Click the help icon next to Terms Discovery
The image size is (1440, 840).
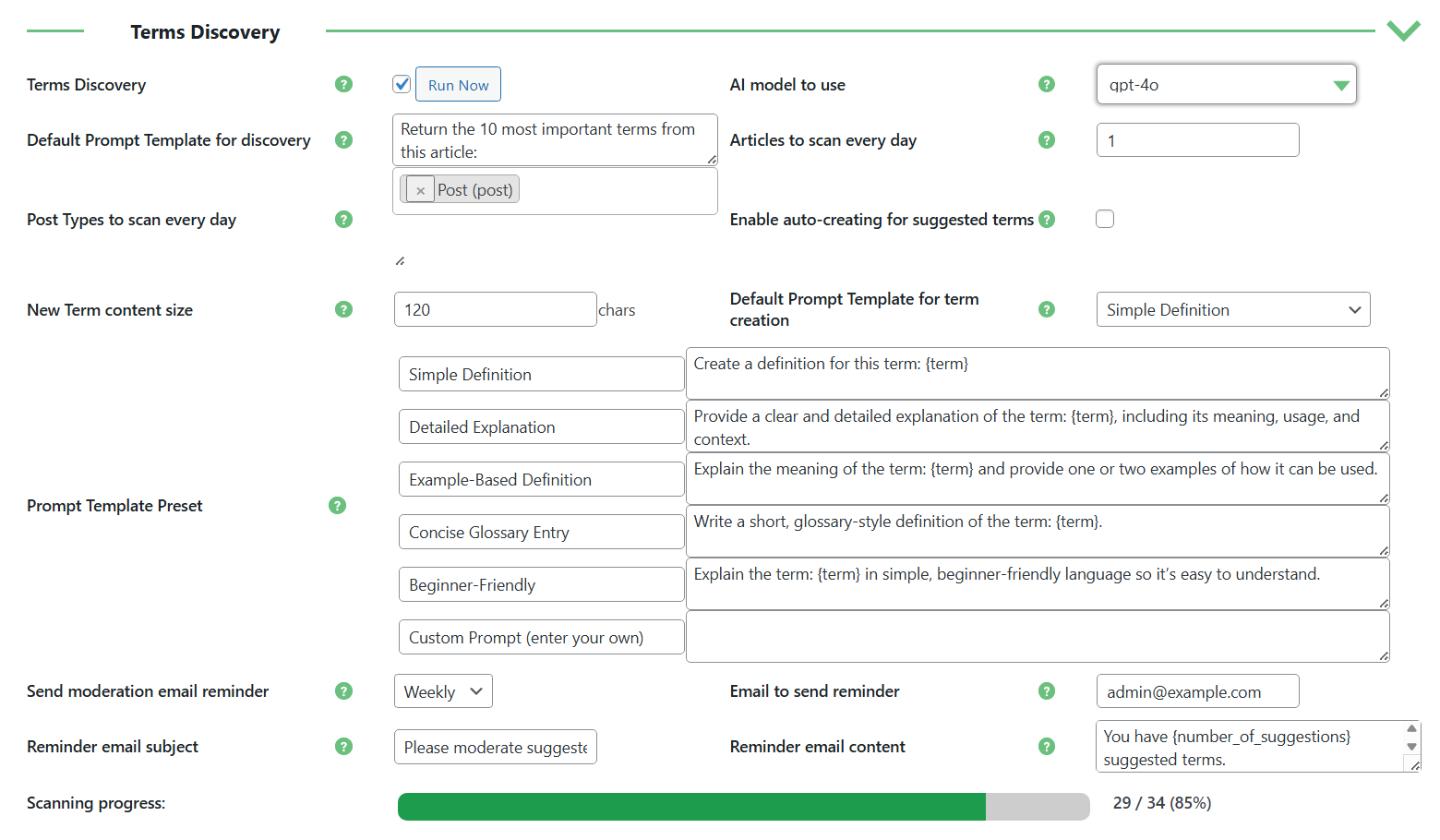pos(343,84)
